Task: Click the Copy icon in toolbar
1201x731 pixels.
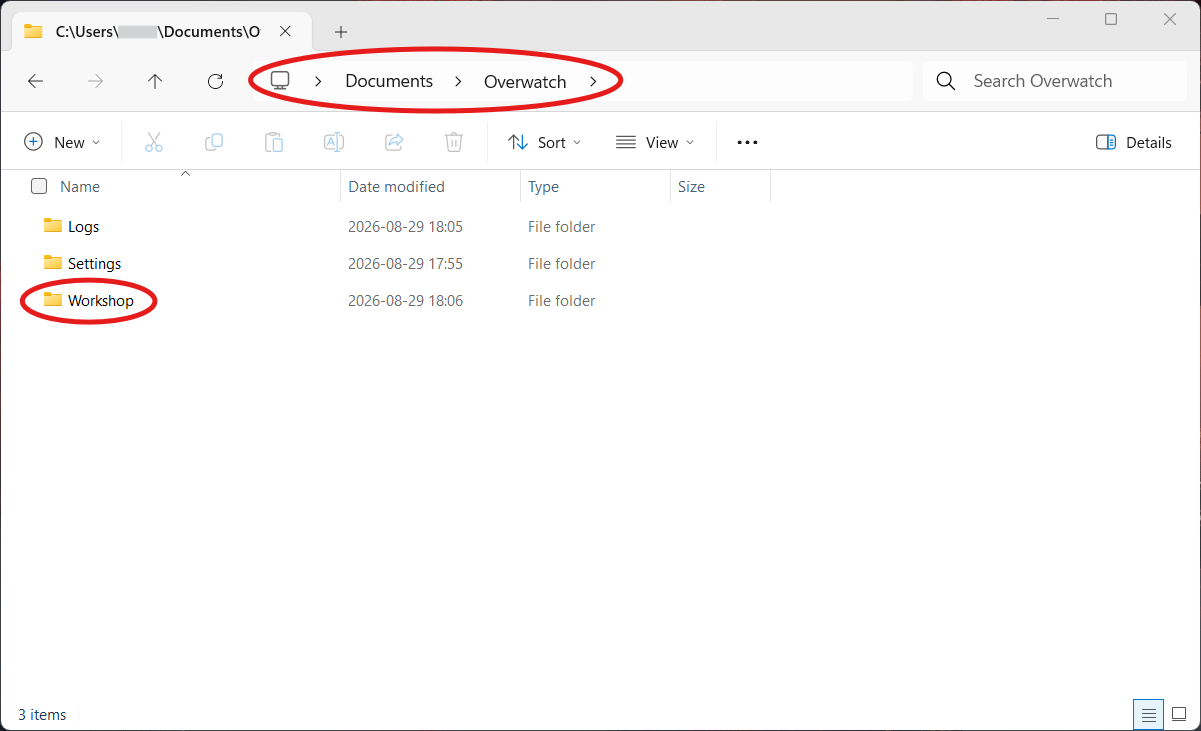Action: 214,142
